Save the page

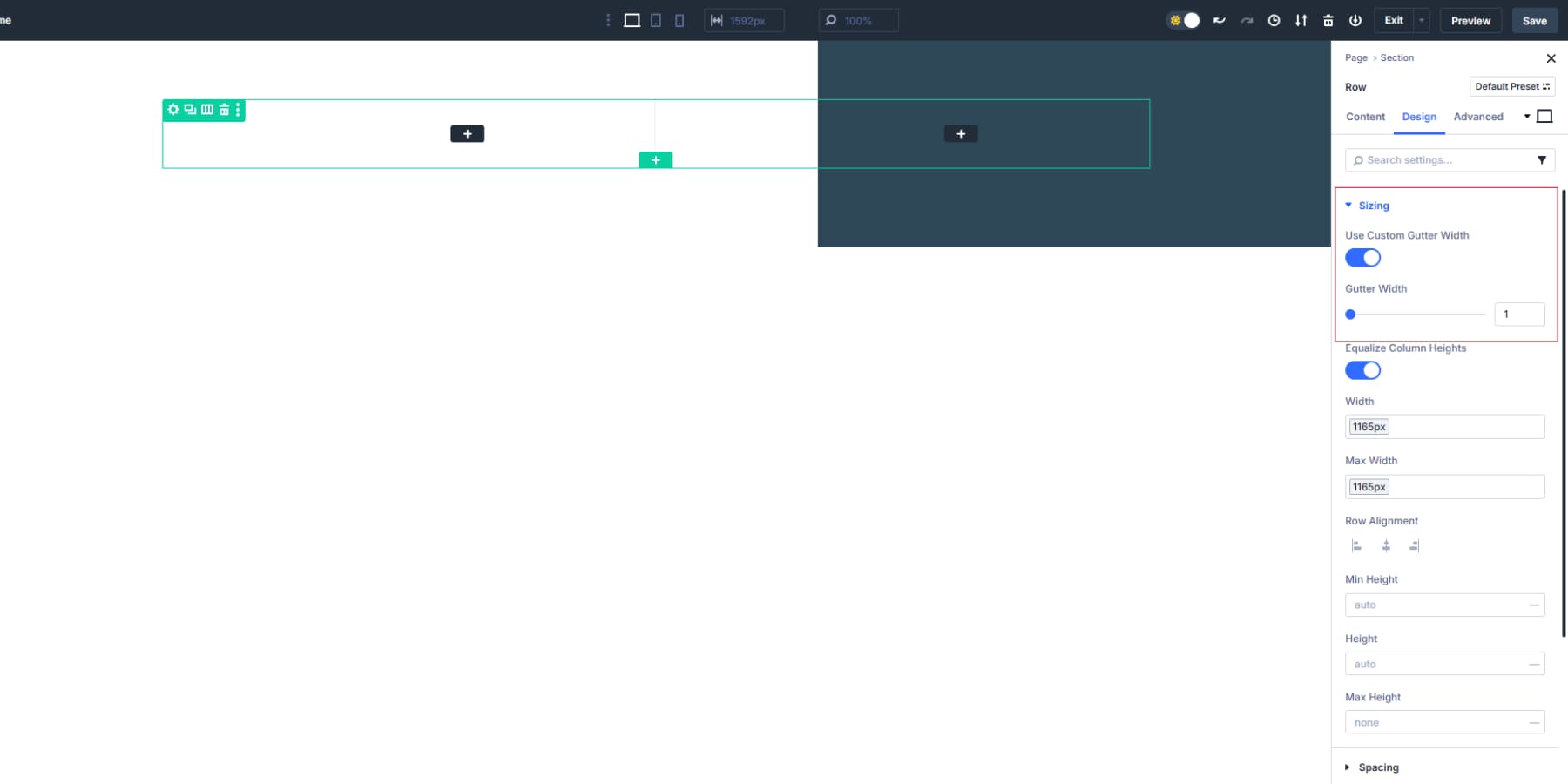[x=1534, y=20]
